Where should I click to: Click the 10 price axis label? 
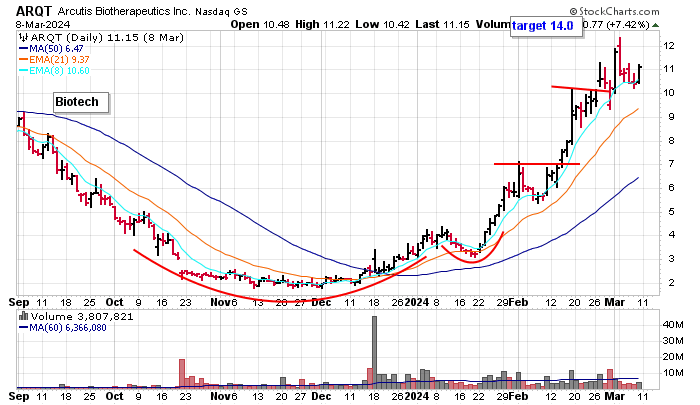(669, 93)
